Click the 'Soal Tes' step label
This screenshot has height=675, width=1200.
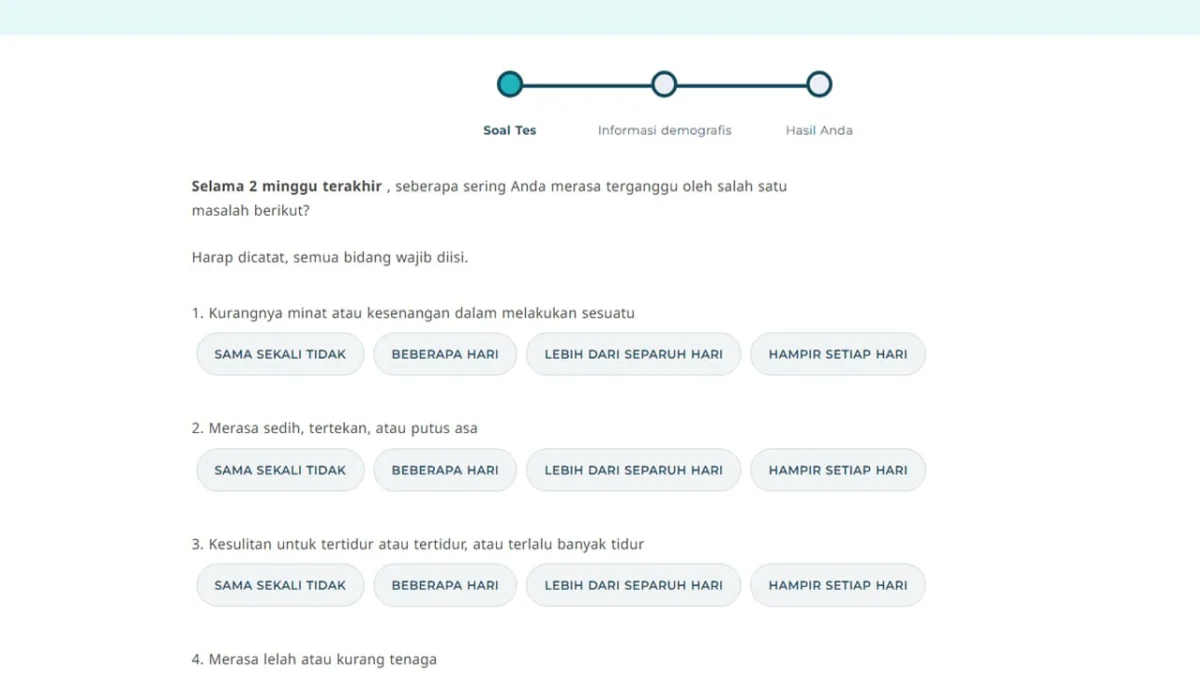(510, 130)
